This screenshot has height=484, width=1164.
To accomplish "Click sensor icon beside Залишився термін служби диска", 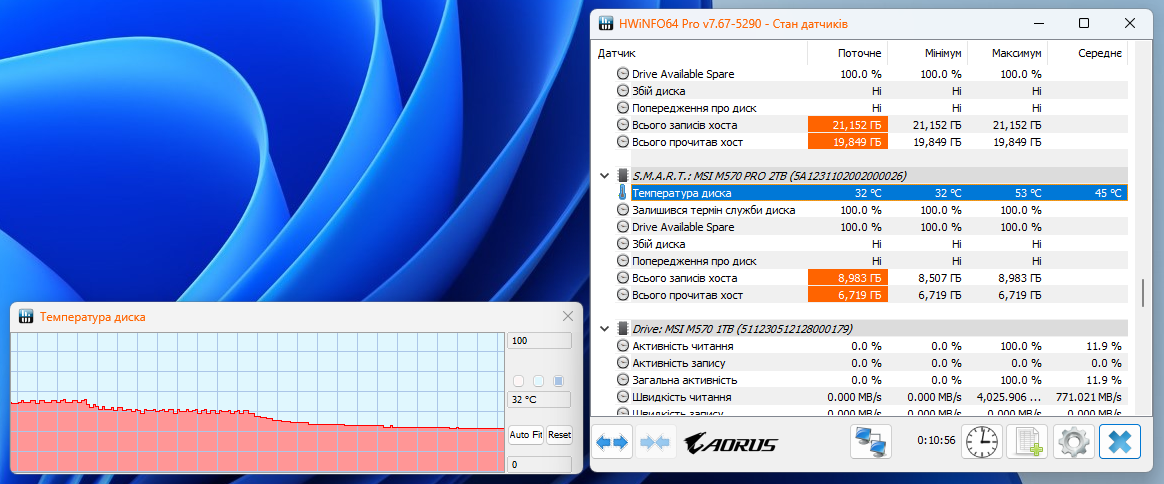I will pos(622,210).
